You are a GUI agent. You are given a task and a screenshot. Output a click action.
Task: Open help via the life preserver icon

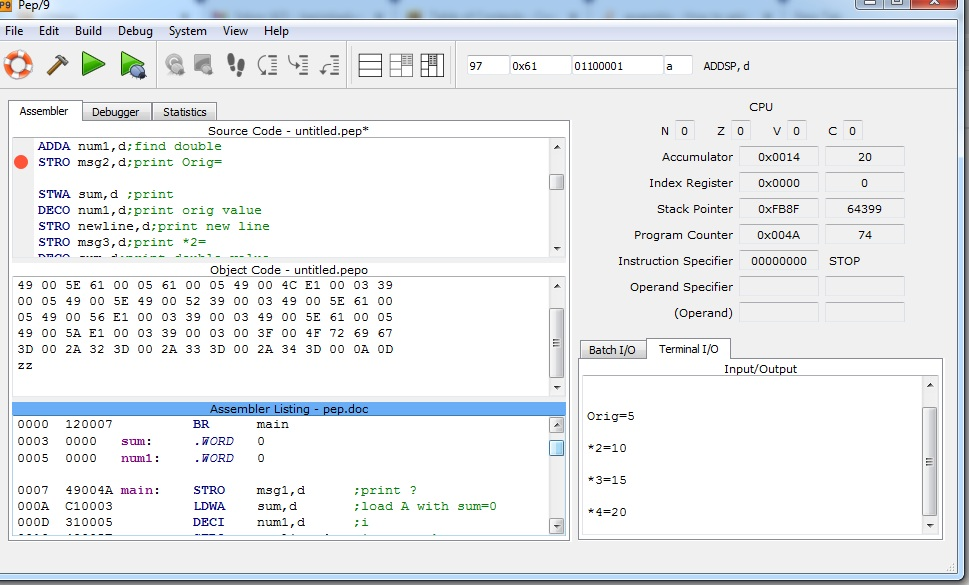[x=18, y=64]
